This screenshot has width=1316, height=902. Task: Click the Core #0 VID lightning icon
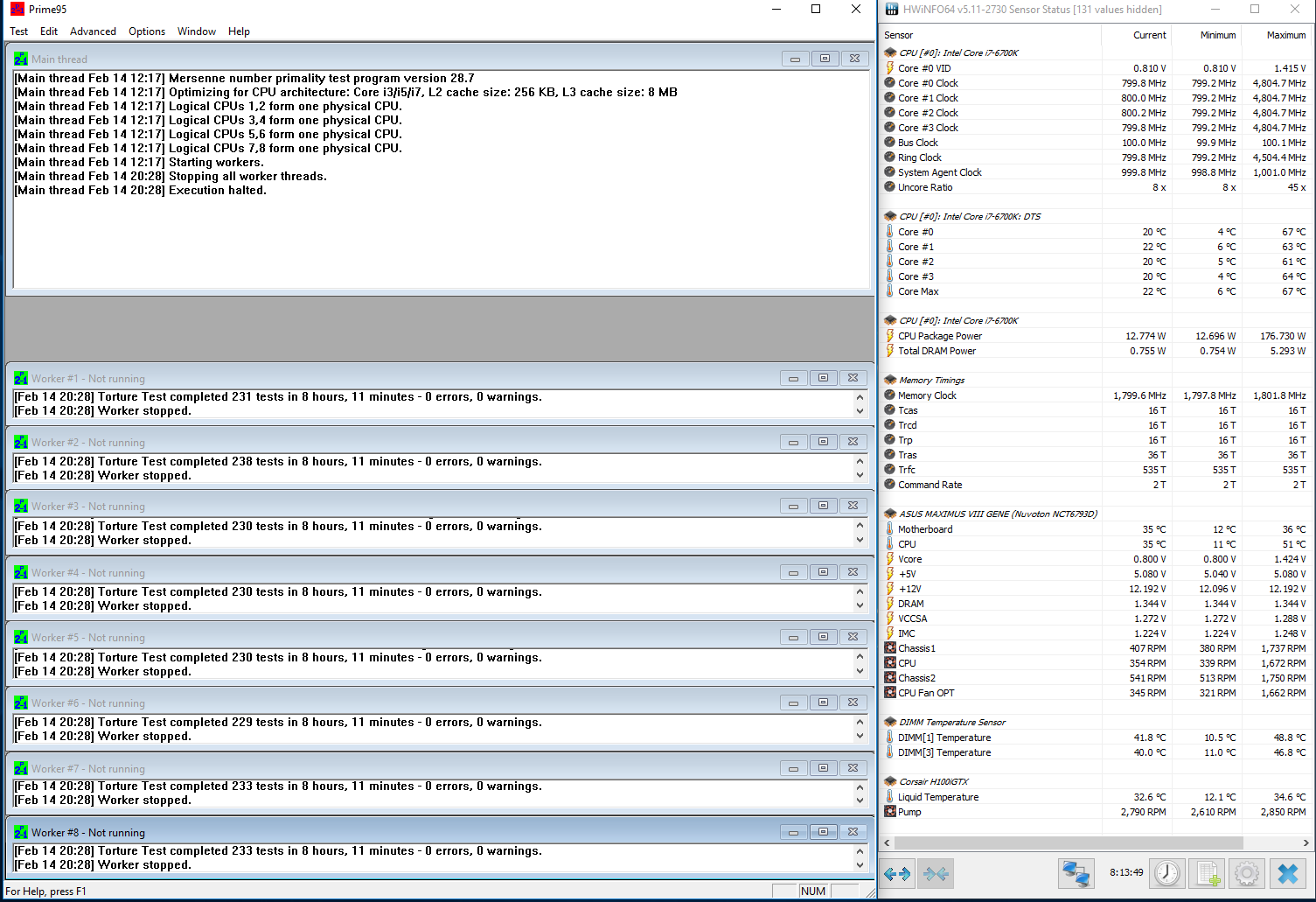(x=890, y=68)
